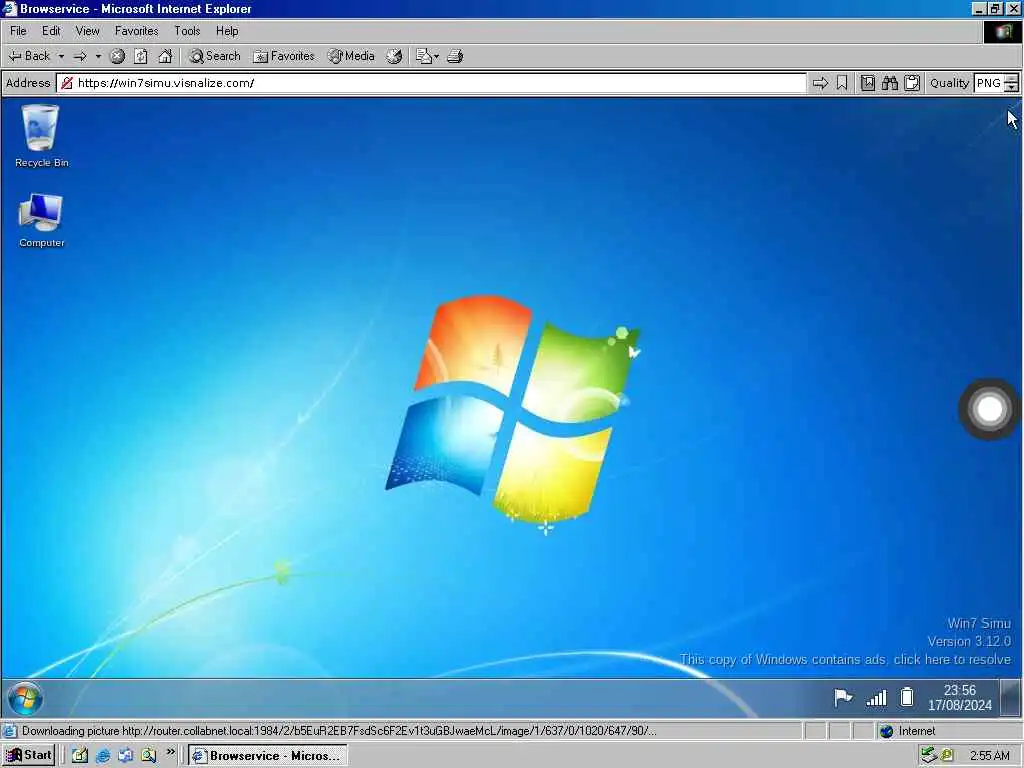This screenshot has height=768, width=1024.
Task: Click the Outlook Express quick launch icon
Action: tap(125, 756)
